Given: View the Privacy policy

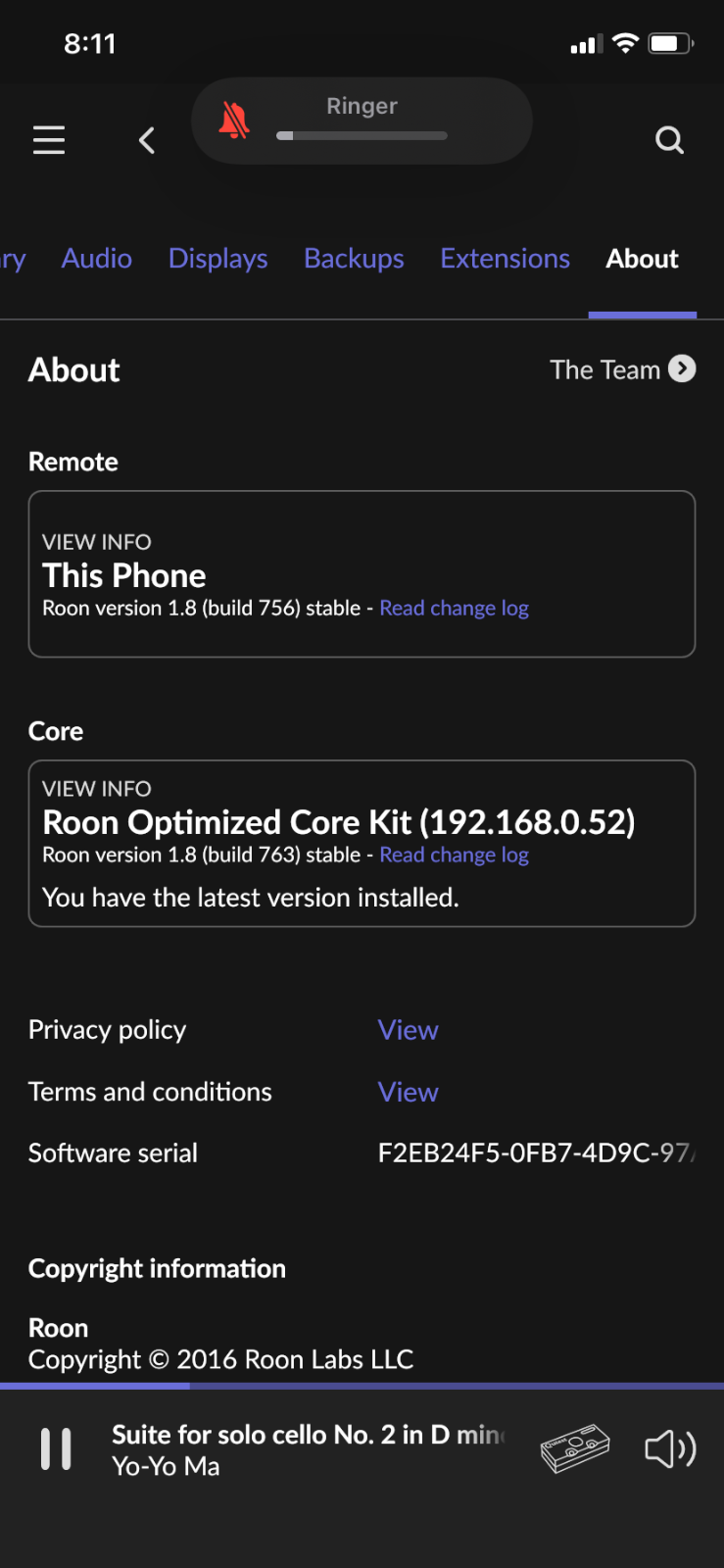Looking at the screenshot, I should tap(409, 1030).
